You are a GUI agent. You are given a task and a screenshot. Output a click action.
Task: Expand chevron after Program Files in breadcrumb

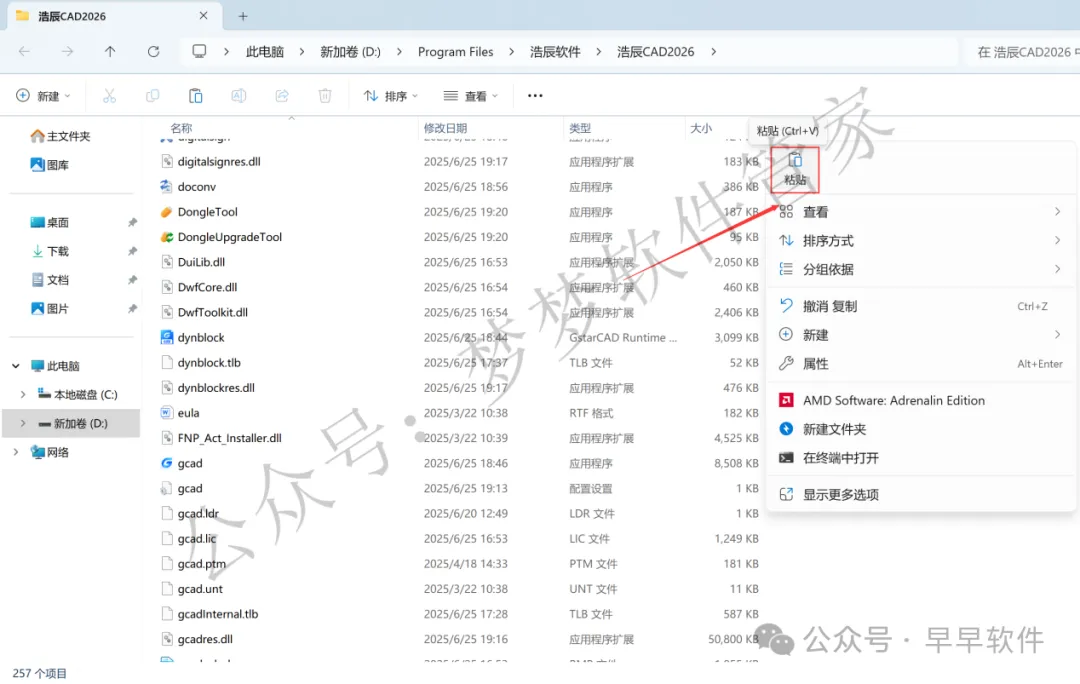click(511, 52)
